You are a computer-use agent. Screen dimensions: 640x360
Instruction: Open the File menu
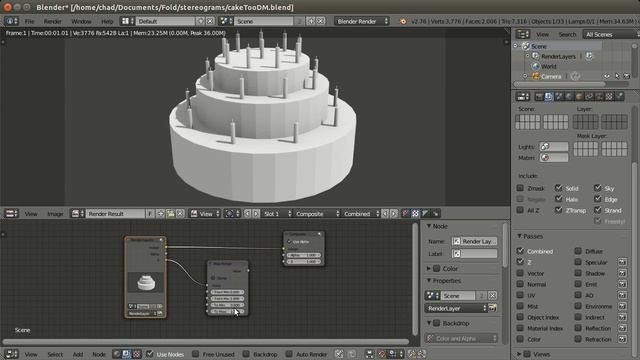(29, 21)
